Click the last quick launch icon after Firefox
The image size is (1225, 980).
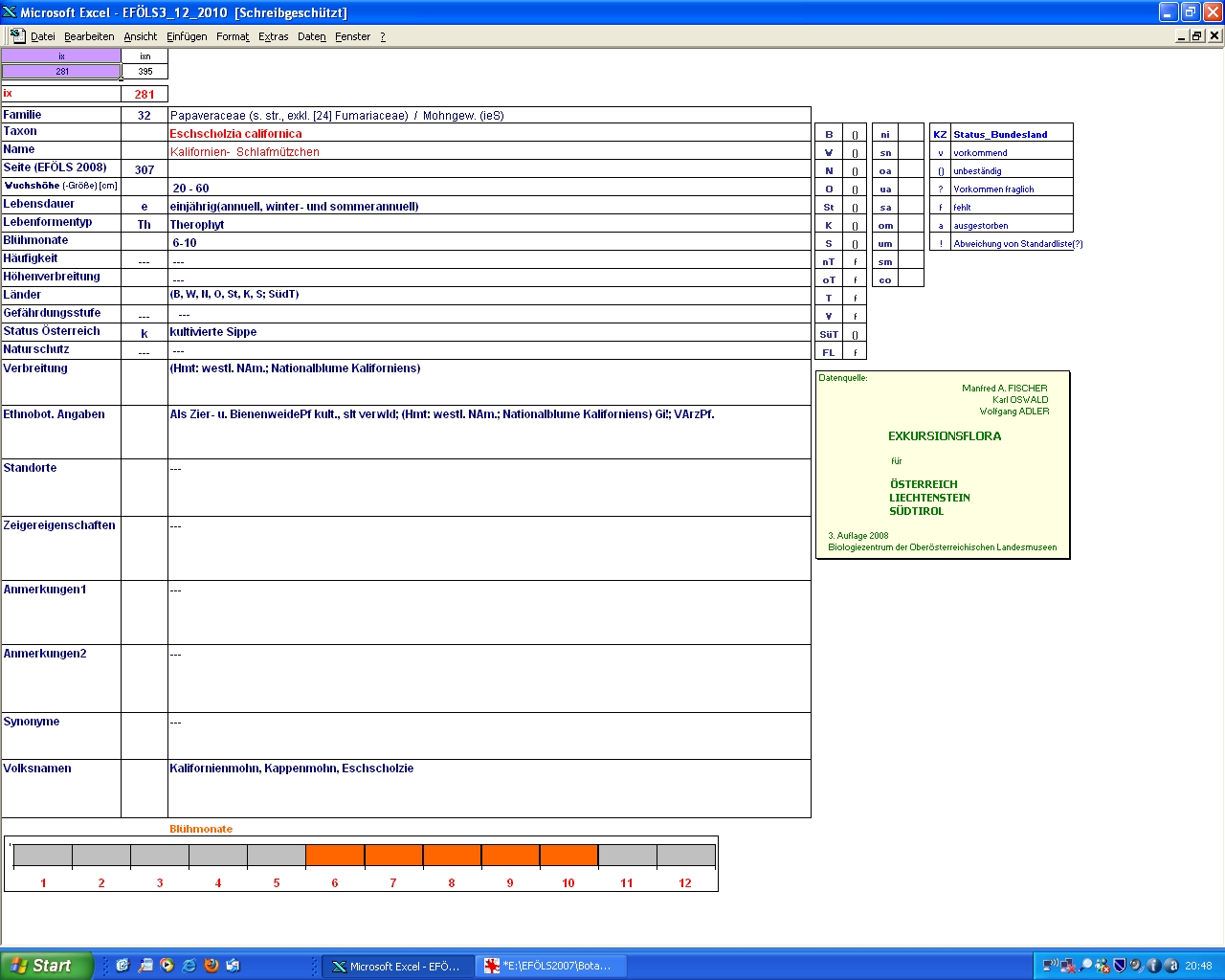click(234, 966)
